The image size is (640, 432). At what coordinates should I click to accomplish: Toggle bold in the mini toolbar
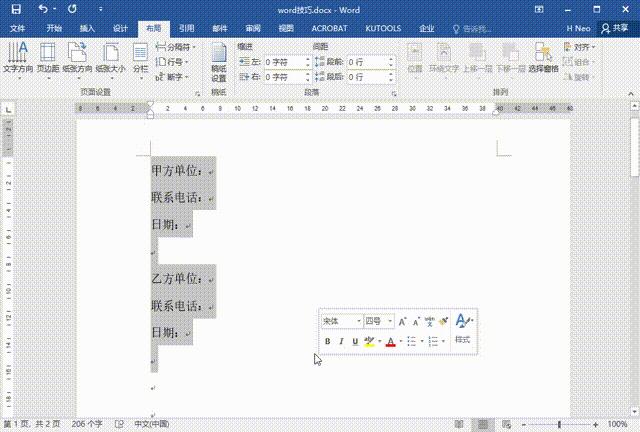[x=327, y=341]
